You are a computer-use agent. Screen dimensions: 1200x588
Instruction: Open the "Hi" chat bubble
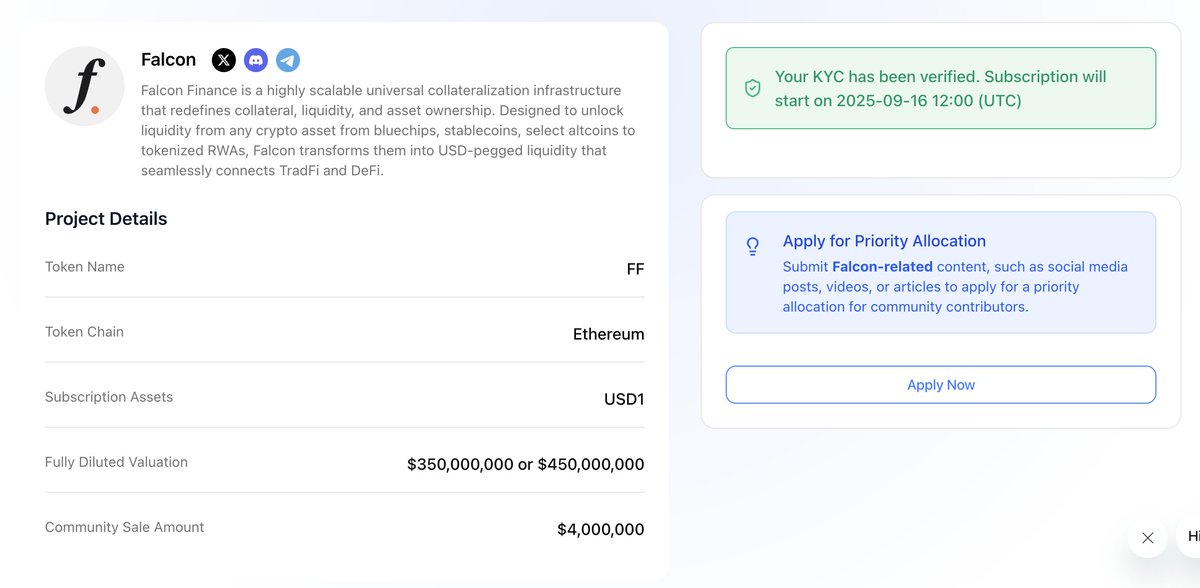1190,537
